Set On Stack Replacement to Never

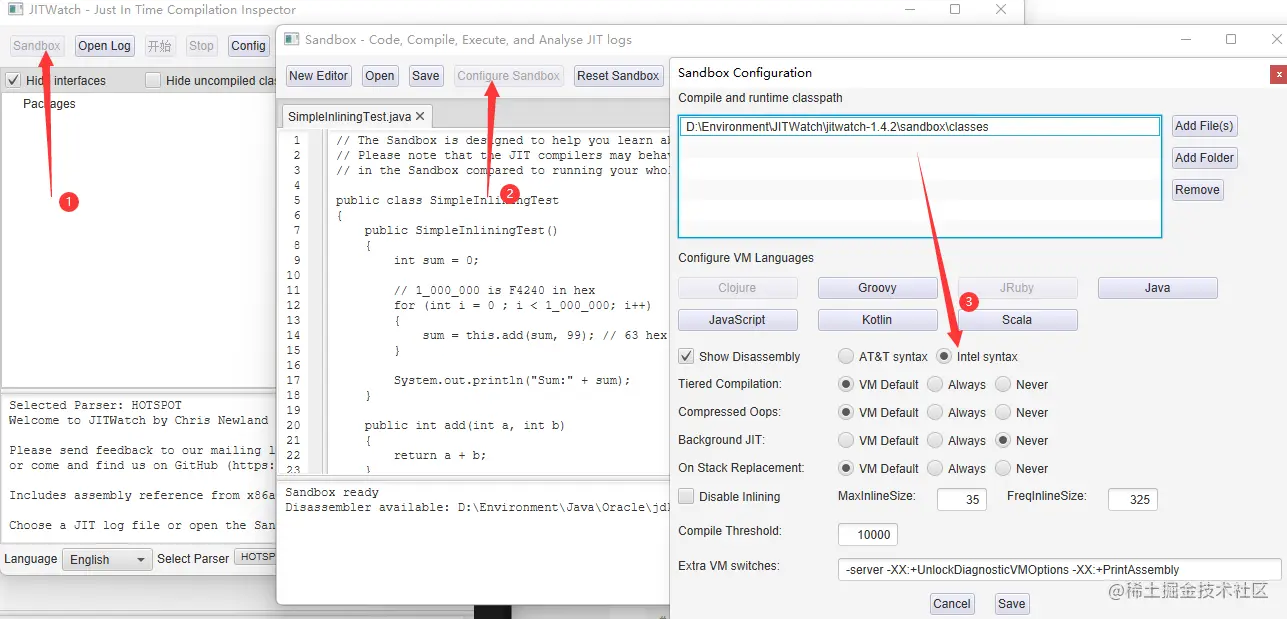pos(1003,468)
